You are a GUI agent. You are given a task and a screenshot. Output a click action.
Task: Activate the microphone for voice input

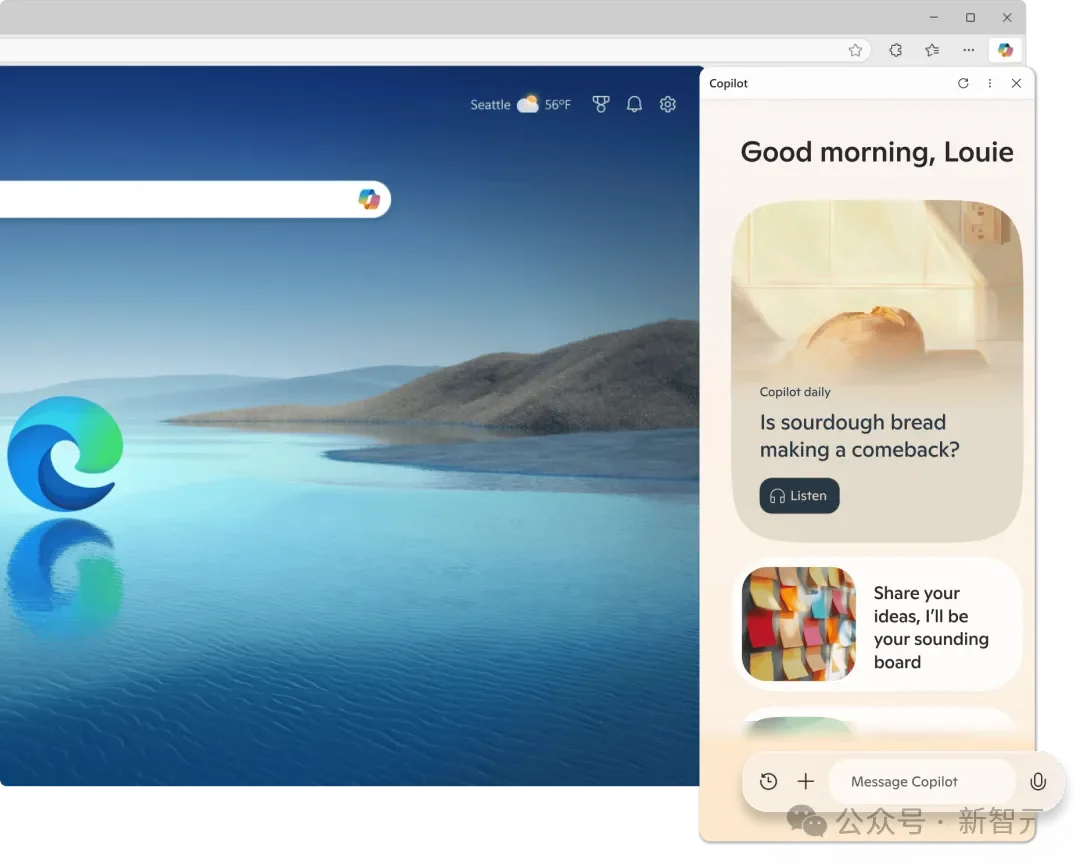[1038, 782]
